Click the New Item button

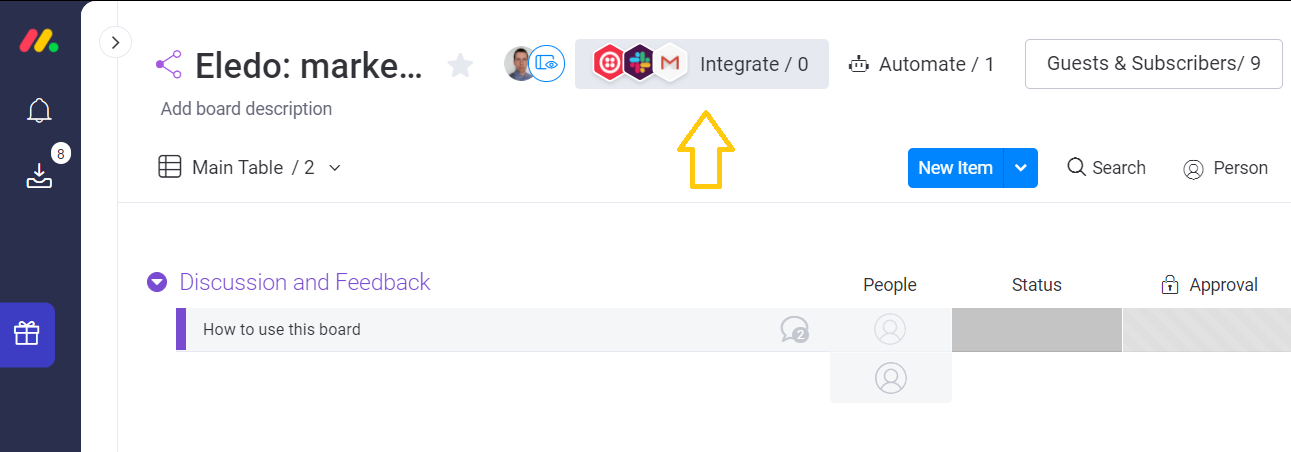[955, 168]
